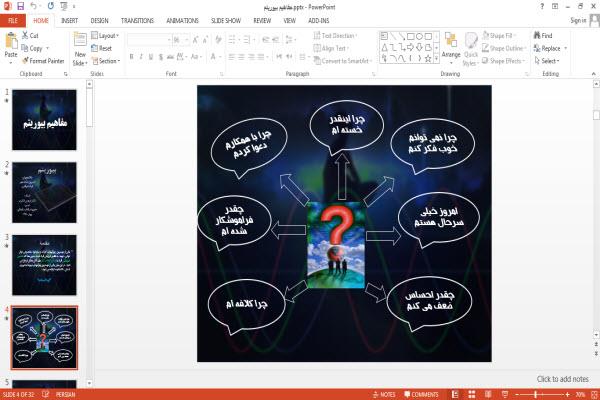This screenshot has width=600, height=400.
Task: Click Sign in link
Action: [578, 20]
